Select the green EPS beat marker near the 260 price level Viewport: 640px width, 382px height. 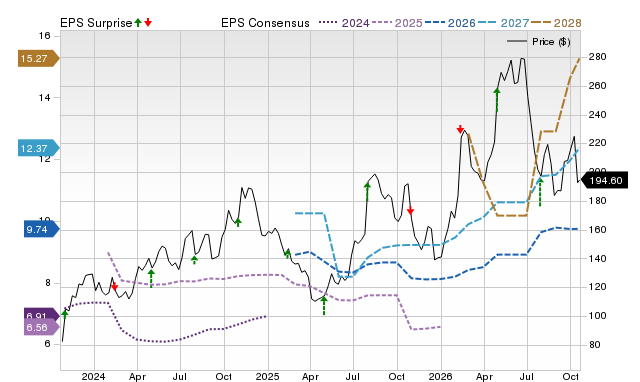497,100
